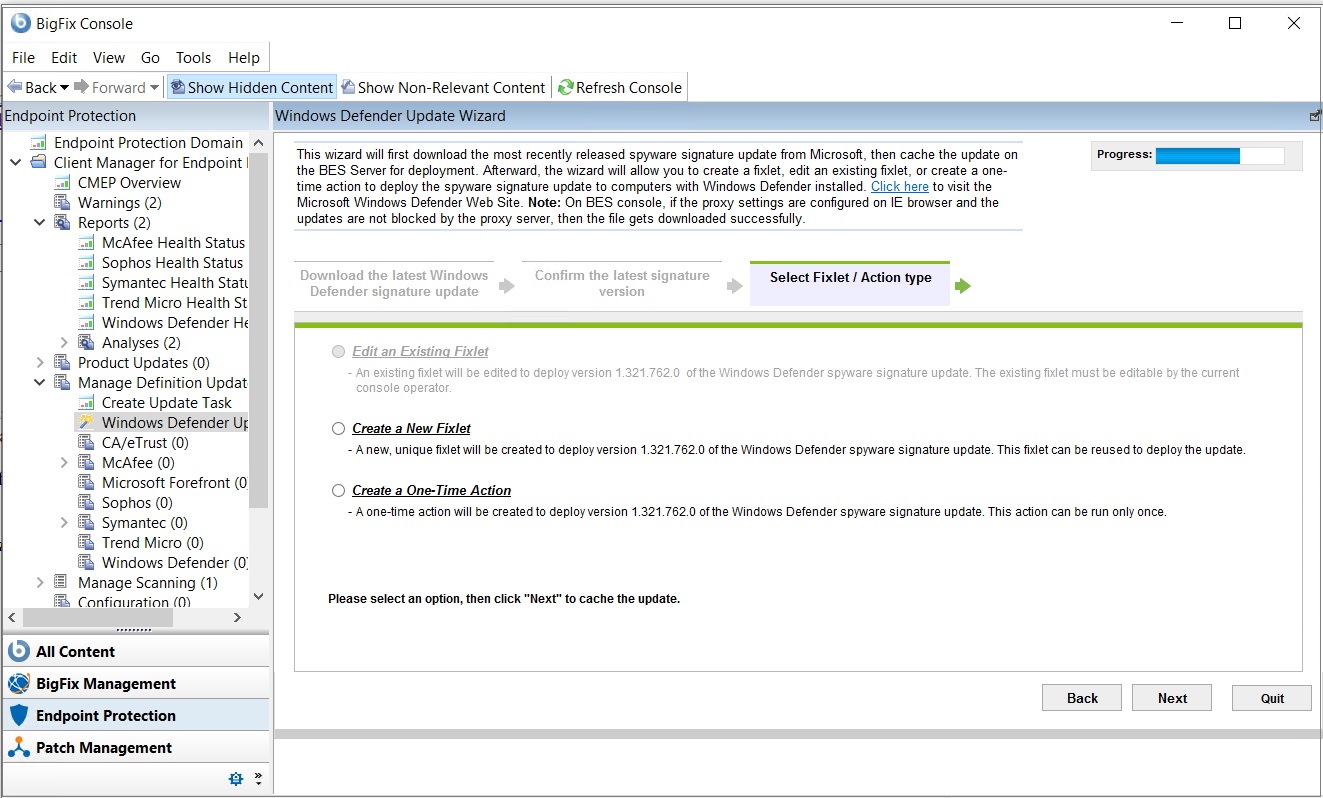Expand the Symantec (0) tree node
Viewport: 1323px width, 798px height.
(x=64, y=523)
